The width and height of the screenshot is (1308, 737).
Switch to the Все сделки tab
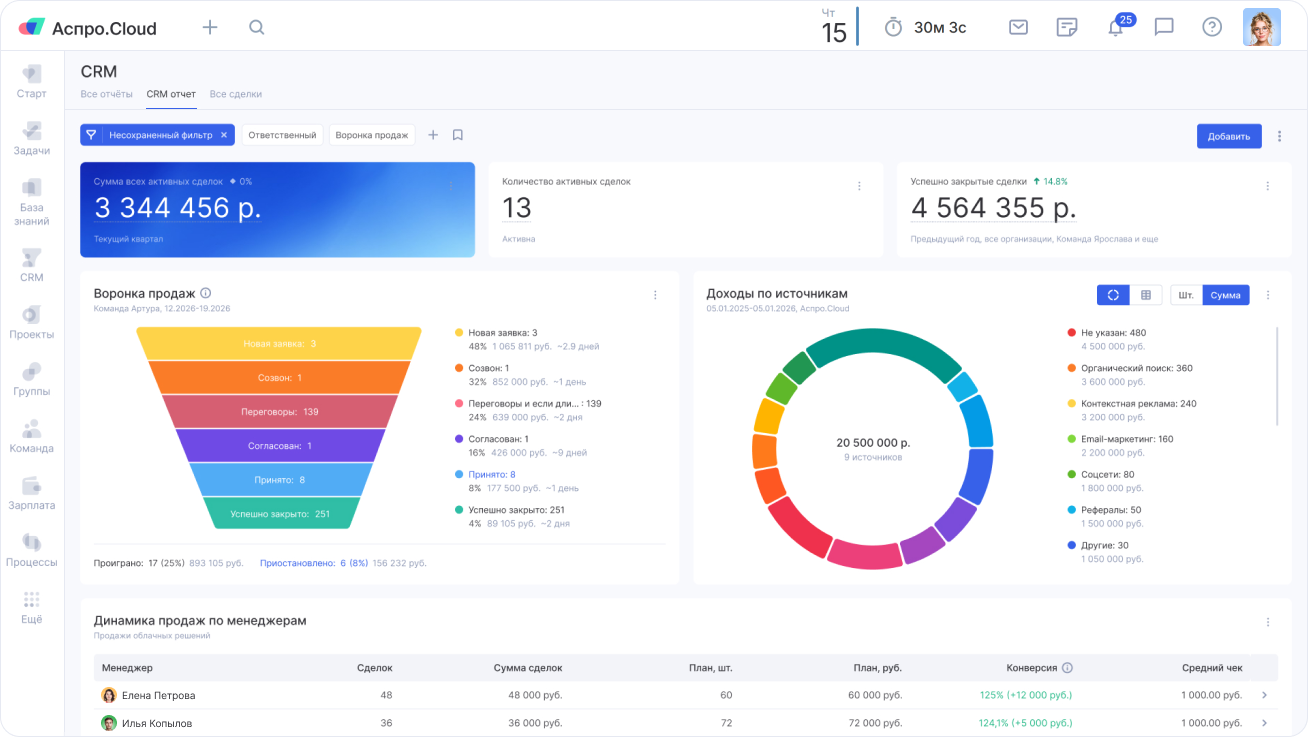[236, 94]
